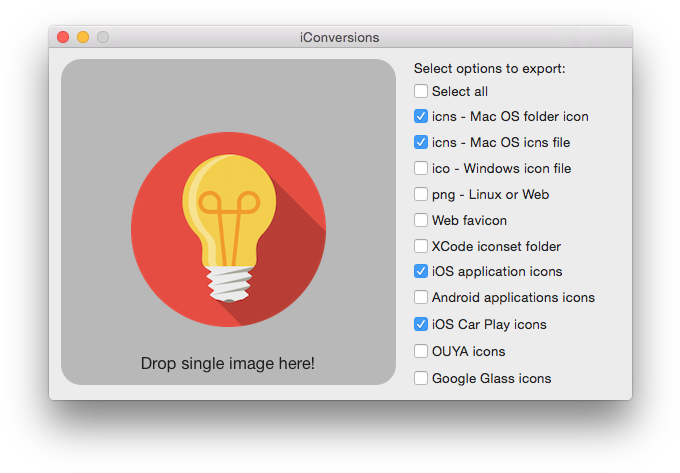Image resolution: width=680 pixels, height=473 pixels.
Task: Click the iConversions title bar text
Action: pos(340,38)
